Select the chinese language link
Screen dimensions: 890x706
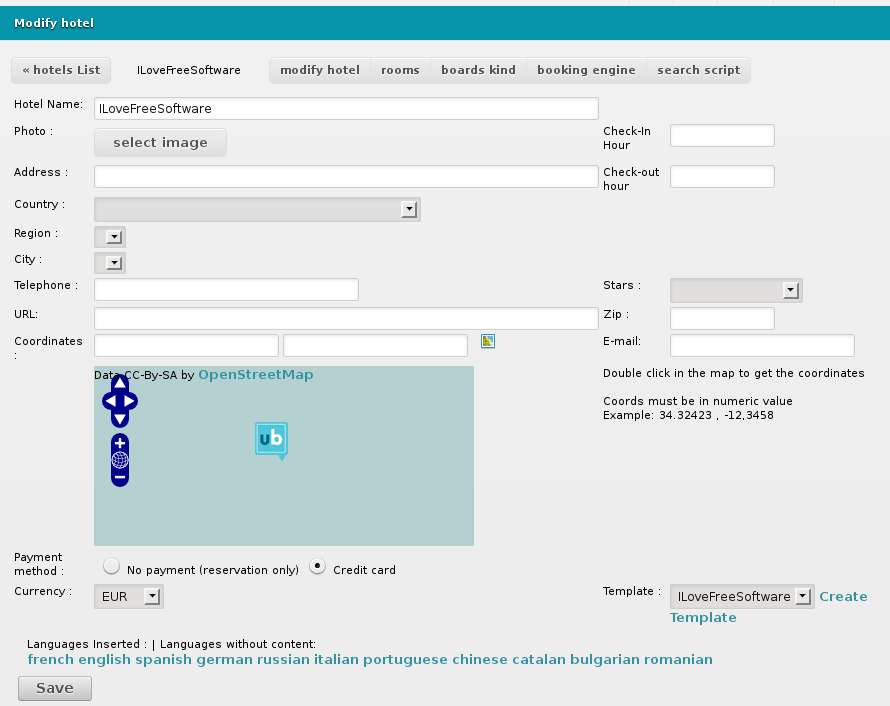480,659
